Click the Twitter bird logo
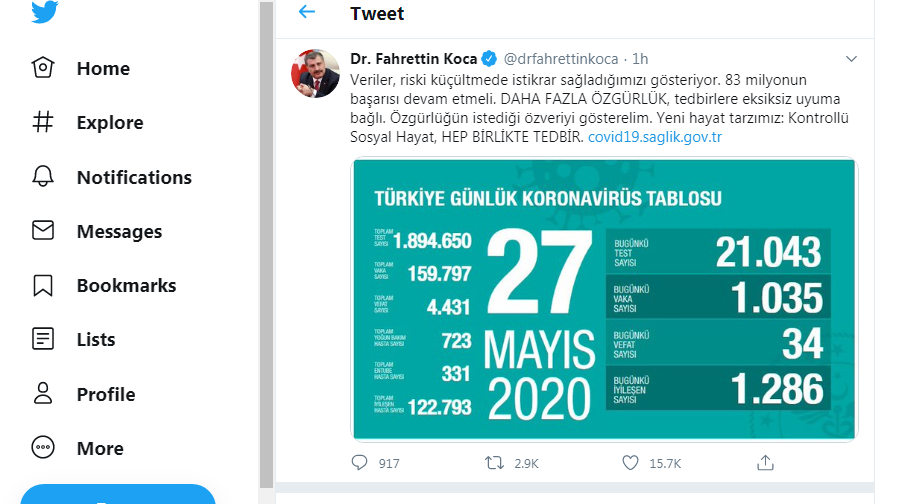900x504 pixels. pos(44,13)
